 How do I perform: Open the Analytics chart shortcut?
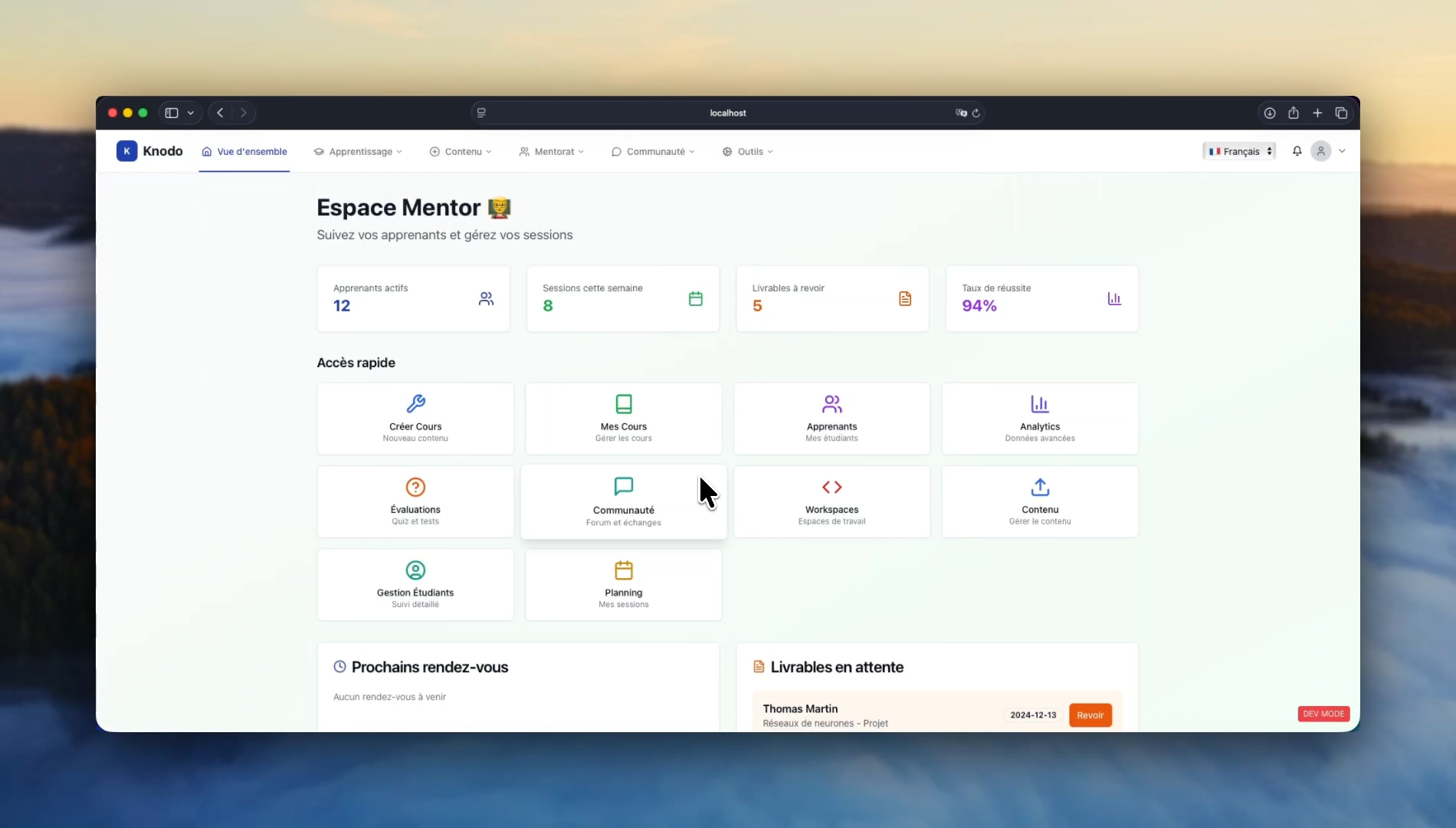1039,419
